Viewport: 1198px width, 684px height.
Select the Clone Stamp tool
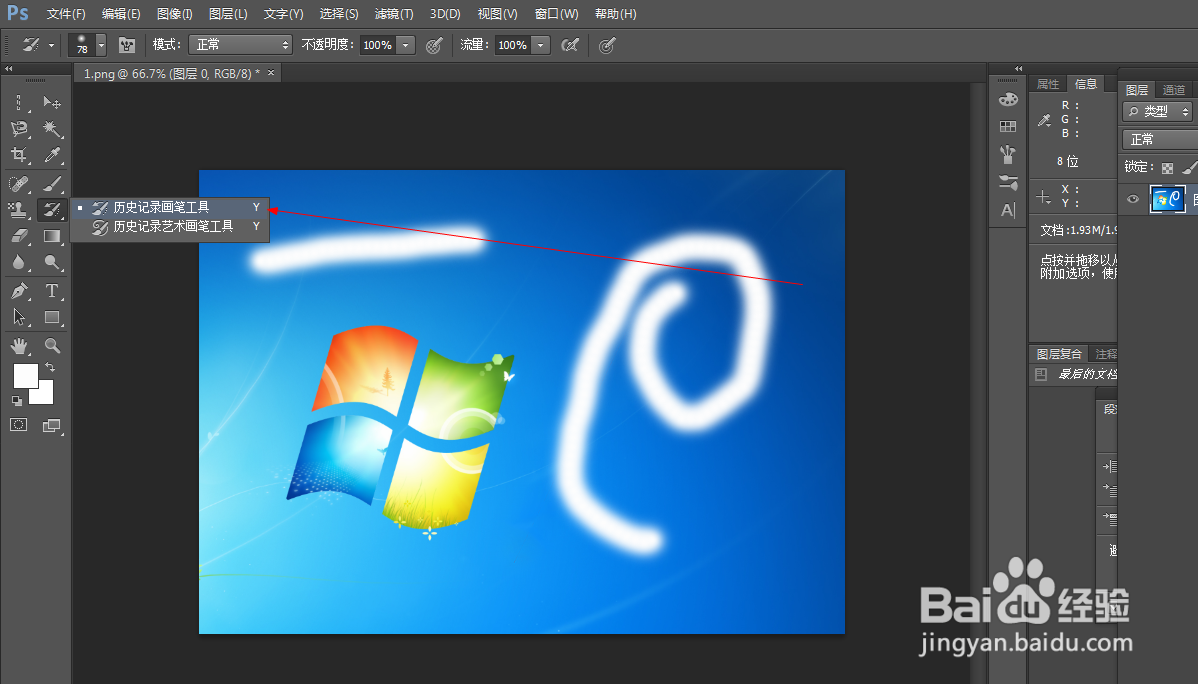tap(19, 209)
